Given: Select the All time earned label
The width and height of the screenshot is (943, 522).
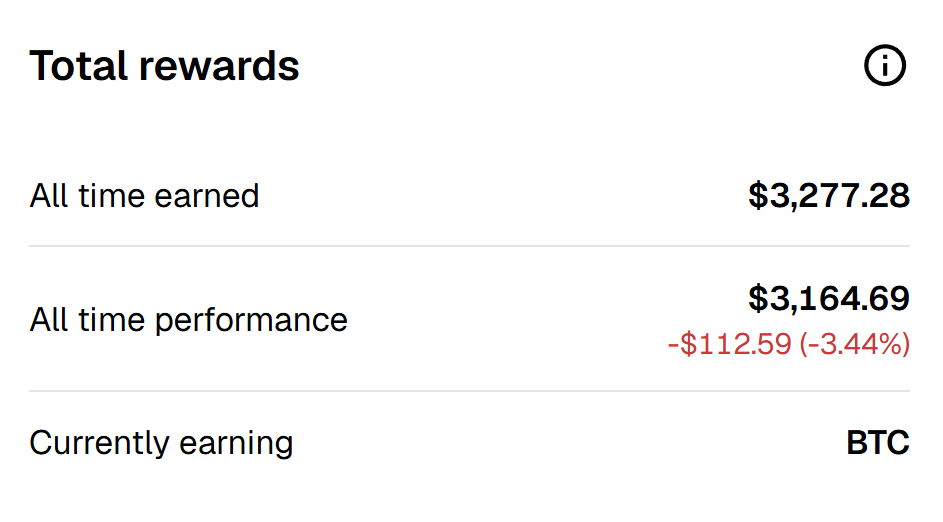Looking at the screenshot, I should tap(144, 195).
